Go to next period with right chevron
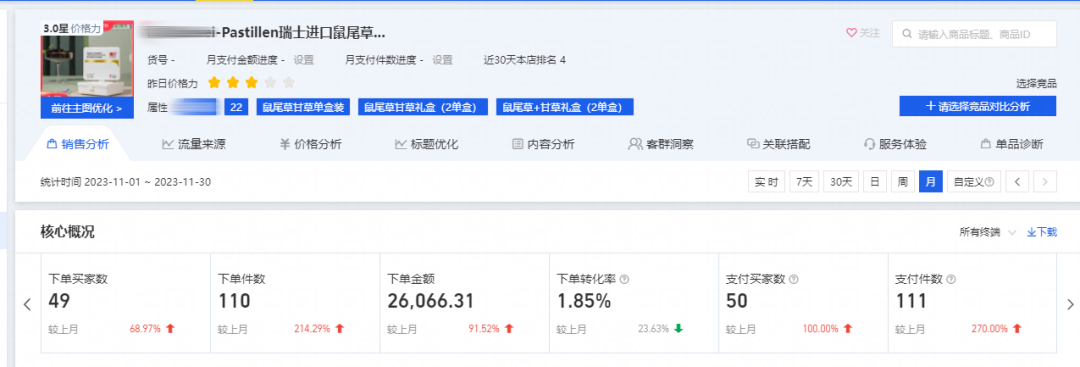This screenshot has height=367, width=1080. point(1045,182)
